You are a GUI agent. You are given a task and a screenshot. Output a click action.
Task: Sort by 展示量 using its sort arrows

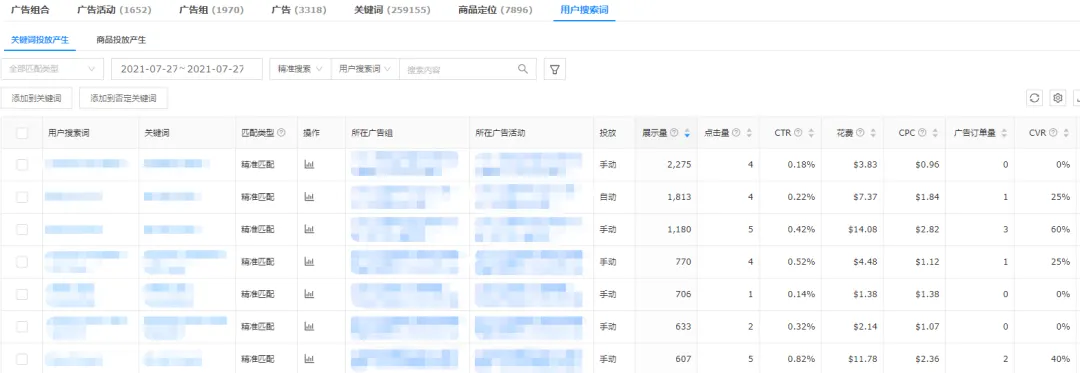[x=687, y=134]
